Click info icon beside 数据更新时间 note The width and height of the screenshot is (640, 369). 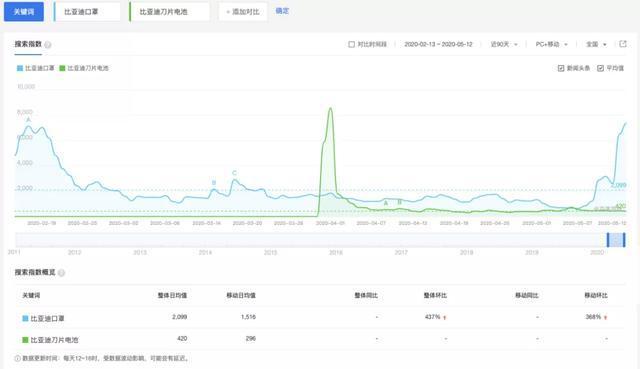click(18, 358)
